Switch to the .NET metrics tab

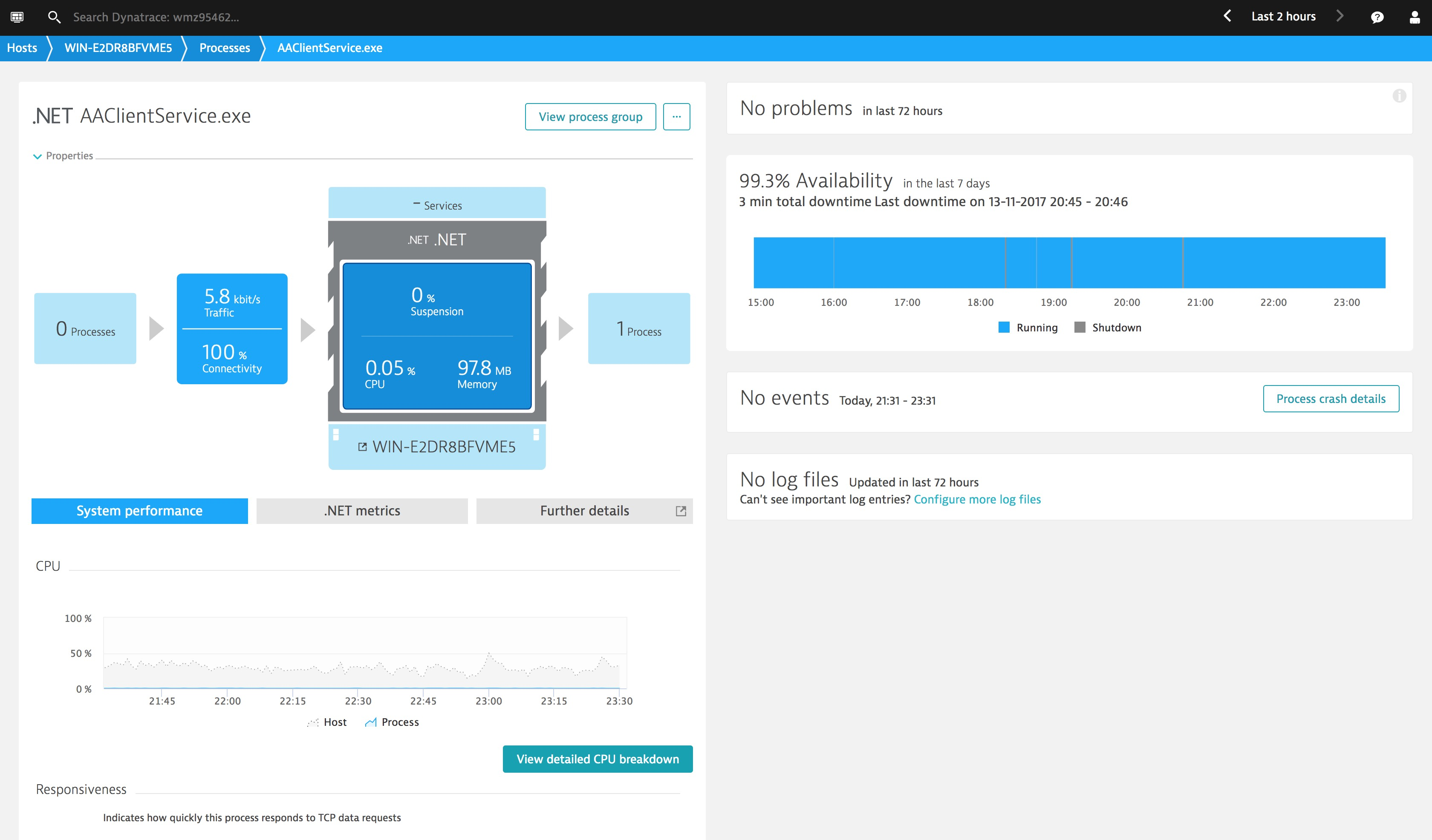[x=361, y=510]
